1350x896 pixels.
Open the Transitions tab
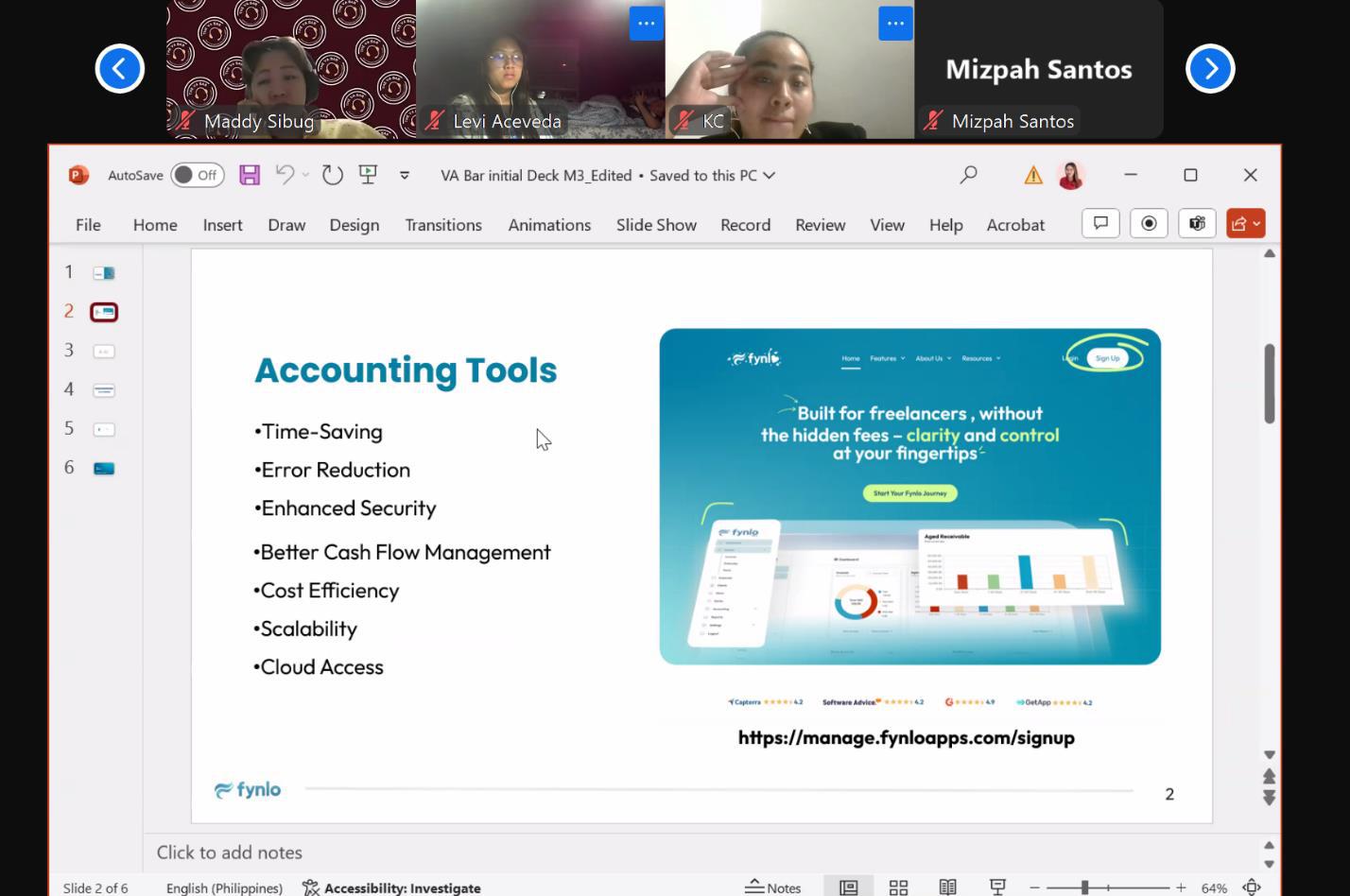(x=443, y=225)
